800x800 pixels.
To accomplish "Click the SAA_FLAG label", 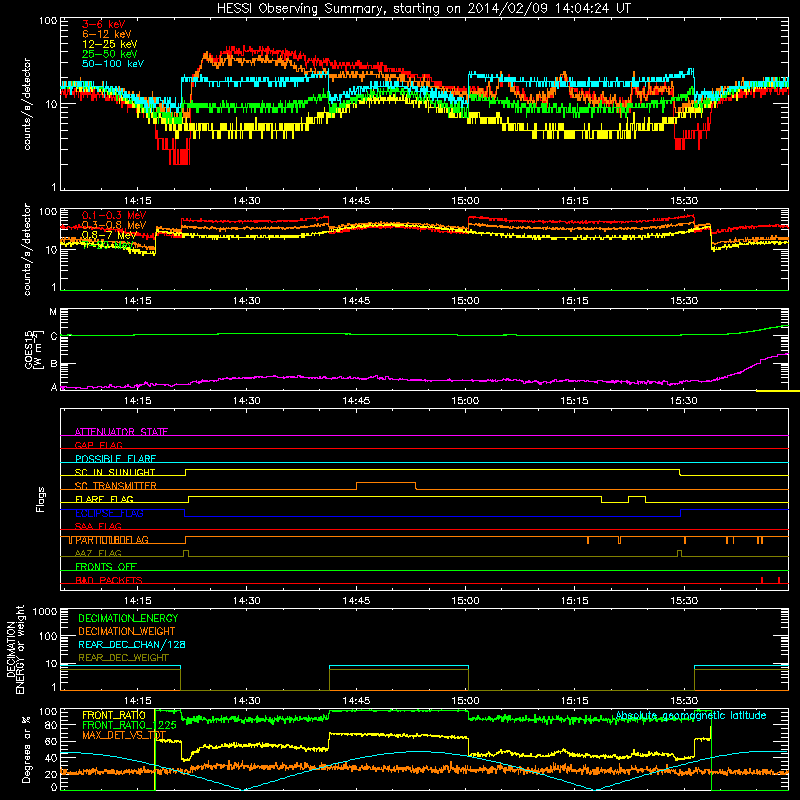I will [x=98, y=526].
